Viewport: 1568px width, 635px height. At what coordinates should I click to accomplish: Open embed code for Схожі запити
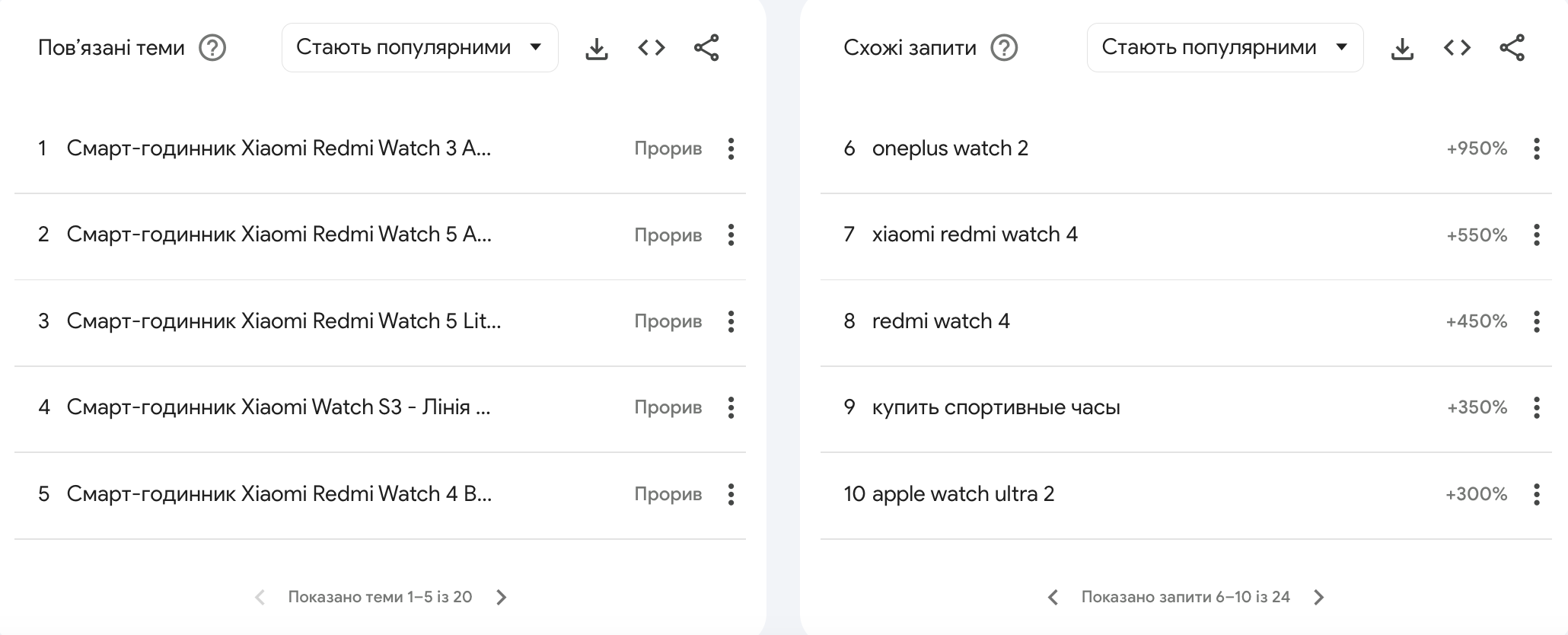tap(1457, 48)
